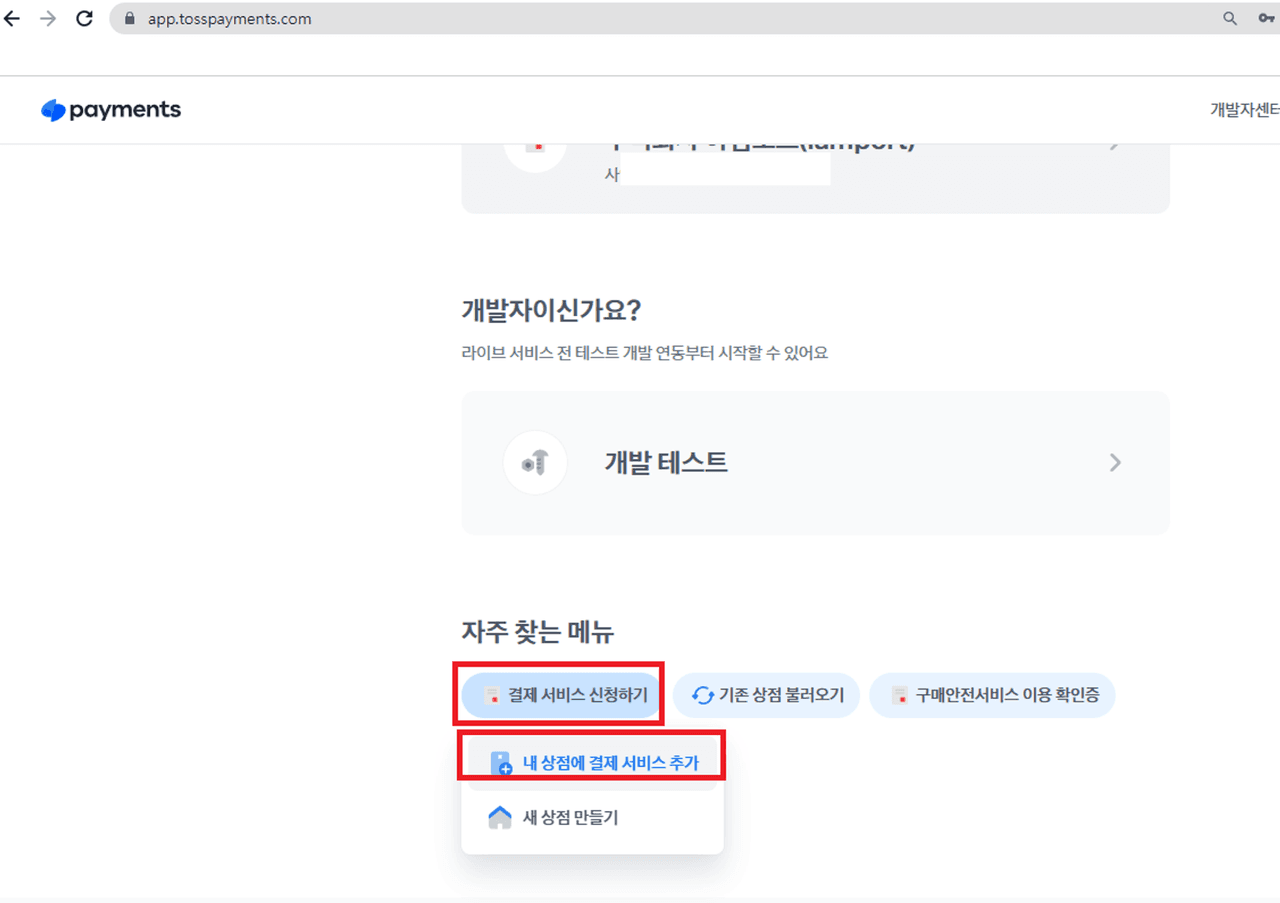
Task: Open the 개발자센터 link in header
Action: (1244, 110)
